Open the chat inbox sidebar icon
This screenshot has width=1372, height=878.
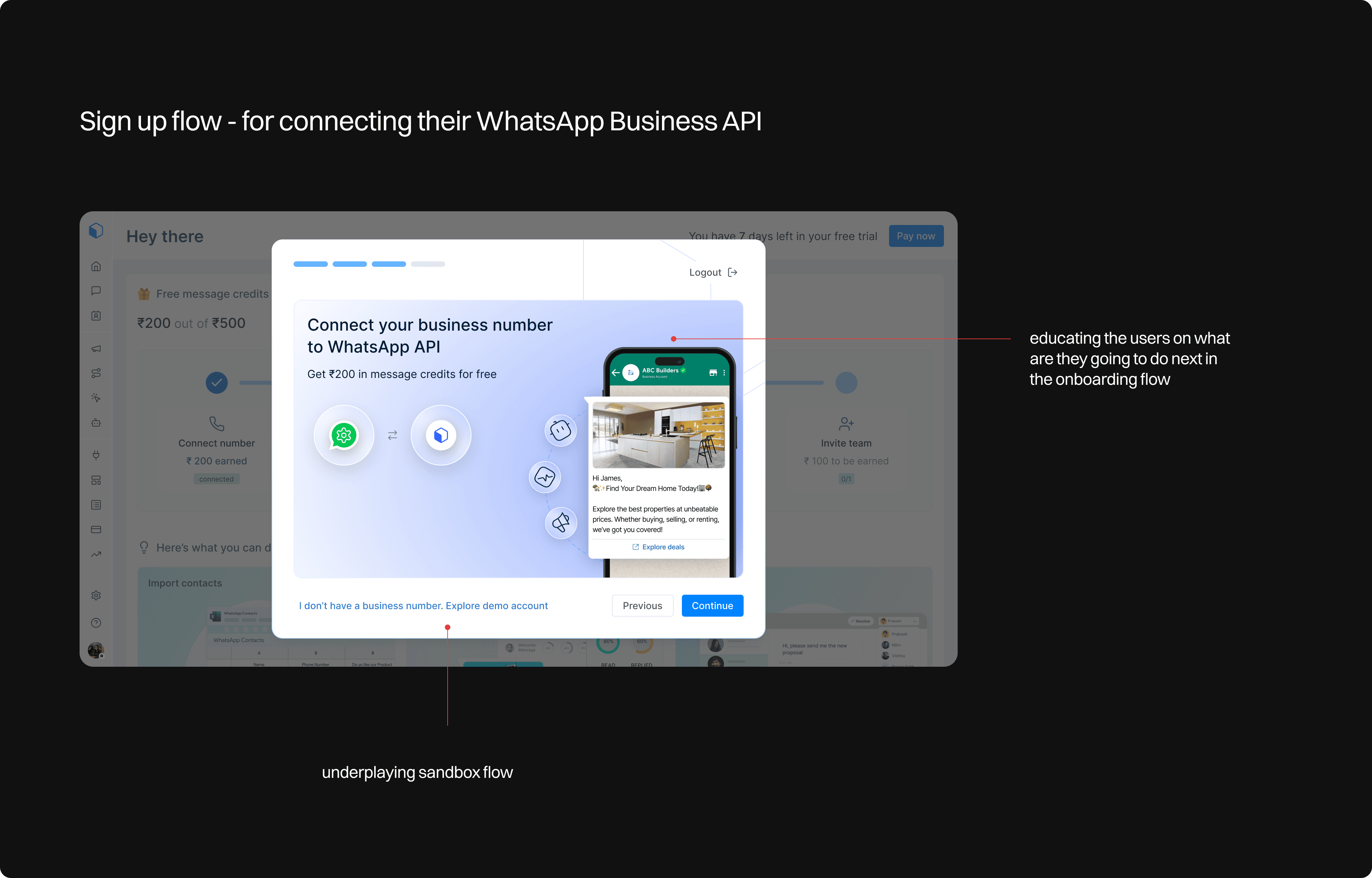(x=96, y=291)
